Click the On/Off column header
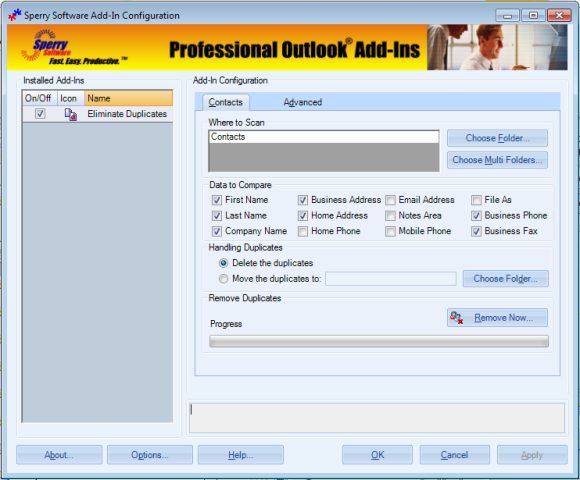Screen dimensions: 580x480 [40, 98]
